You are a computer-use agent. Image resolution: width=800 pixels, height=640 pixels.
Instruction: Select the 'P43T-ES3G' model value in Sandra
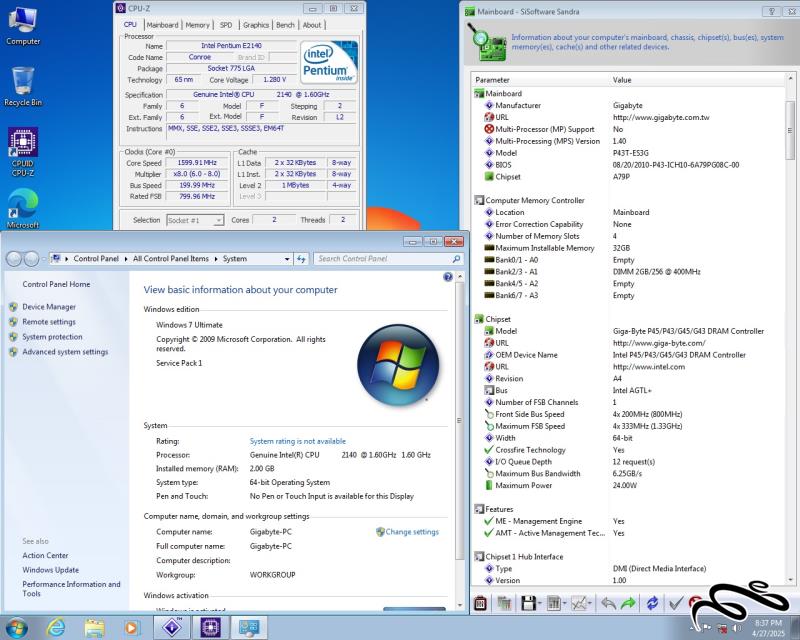tap(631, 153)
